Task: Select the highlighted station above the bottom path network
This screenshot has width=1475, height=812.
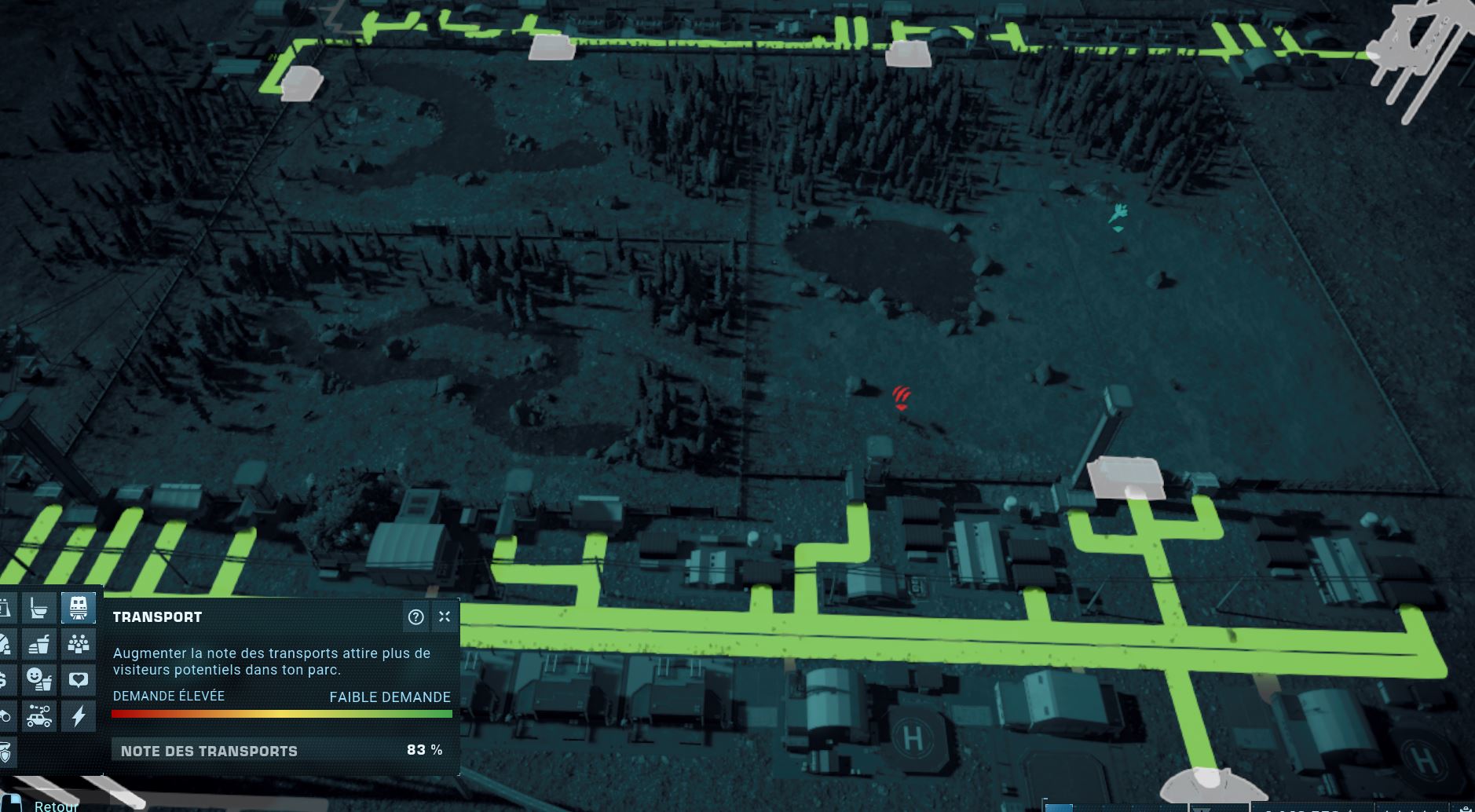Action: [1125, 477]
